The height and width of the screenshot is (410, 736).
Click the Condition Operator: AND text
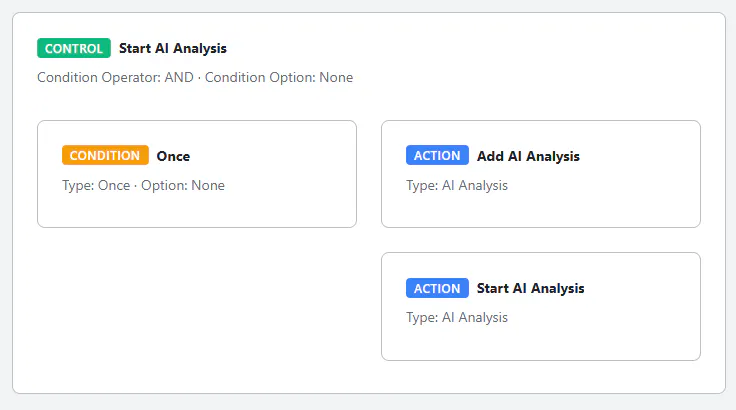click(x=115, y=77)
